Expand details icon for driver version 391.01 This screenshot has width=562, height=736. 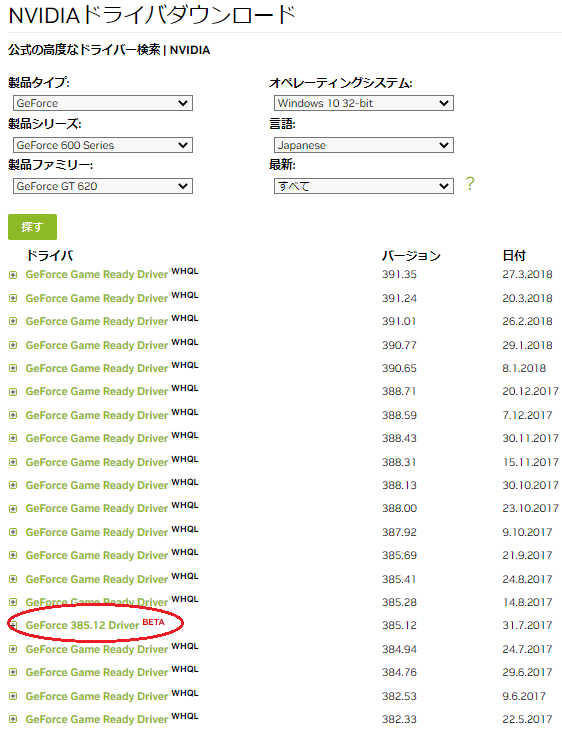coord(13,322)
